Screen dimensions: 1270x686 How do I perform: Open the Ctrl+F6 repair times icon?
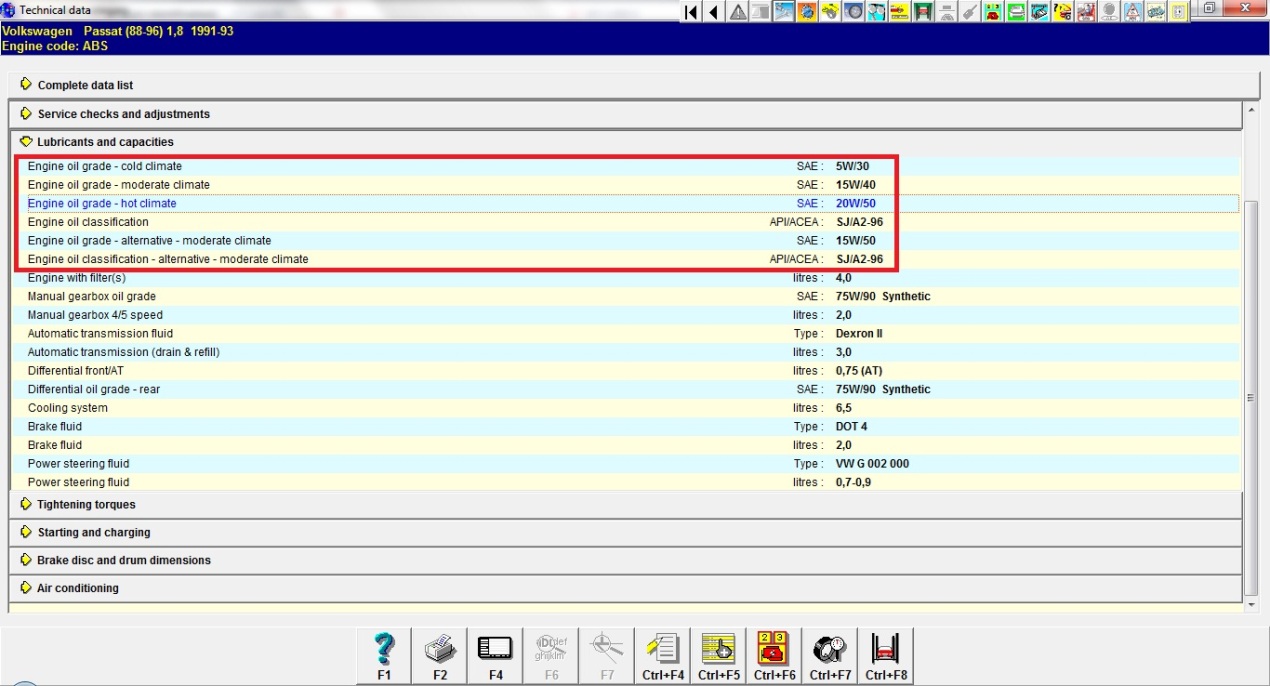point(774,655)
